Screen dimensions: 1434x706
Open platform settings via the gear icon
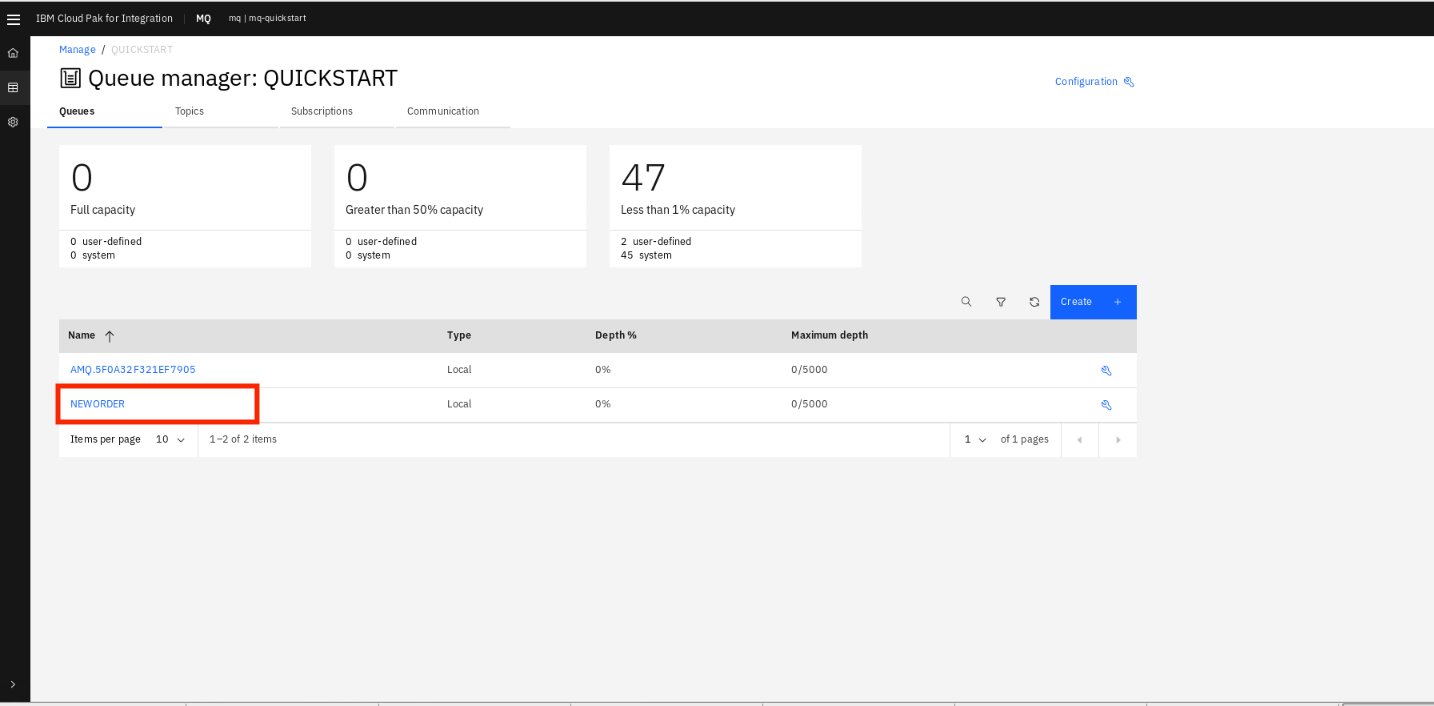(x=13, y=122)
